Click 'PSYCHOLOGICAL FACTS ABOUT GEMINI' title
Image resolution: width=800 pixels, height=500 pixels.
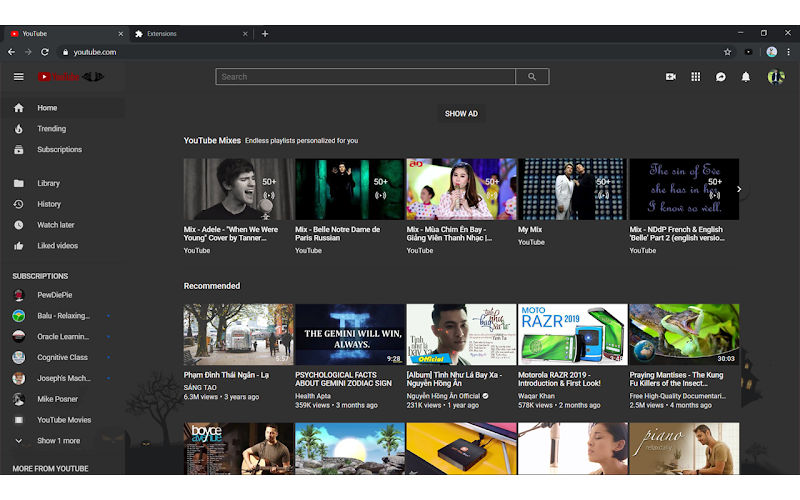pyautogui.click(x=343, y=379)
